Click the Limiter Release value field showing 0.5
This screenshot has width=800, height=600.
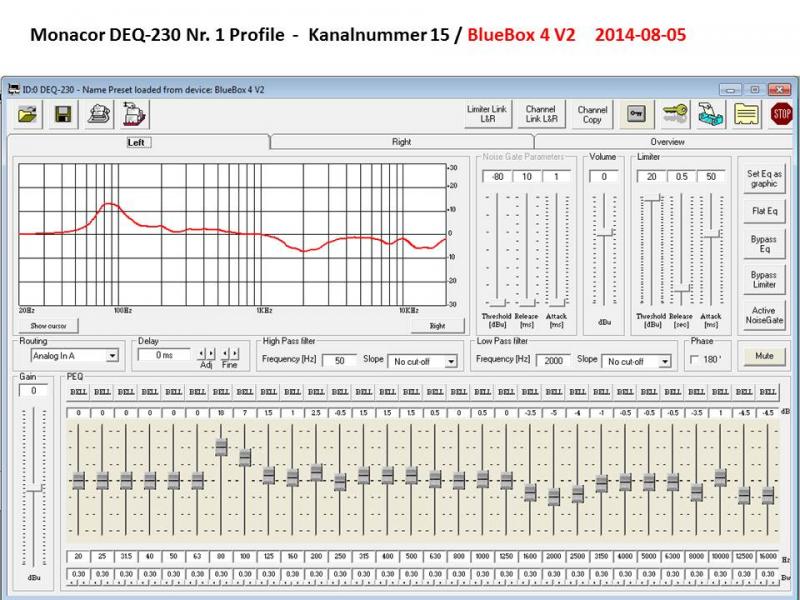tap(681, 177)
